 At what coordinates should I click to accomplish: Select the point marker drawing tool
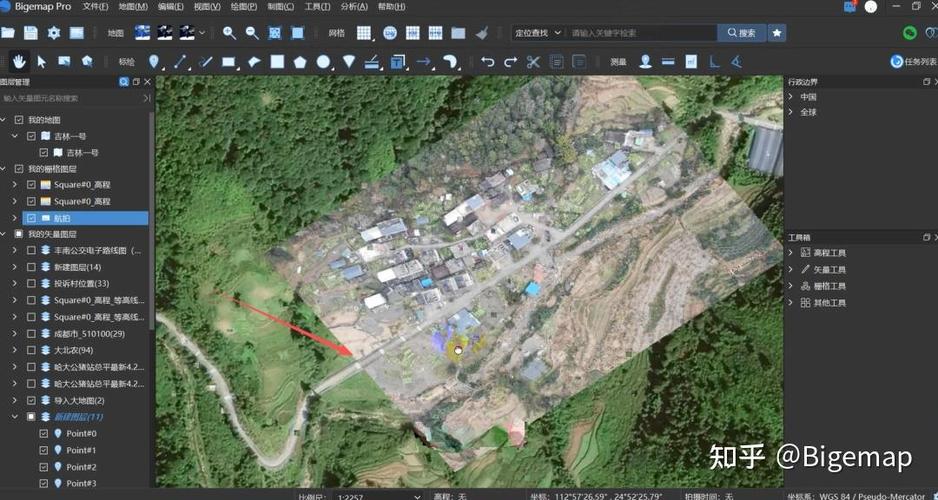coord(154,62)
